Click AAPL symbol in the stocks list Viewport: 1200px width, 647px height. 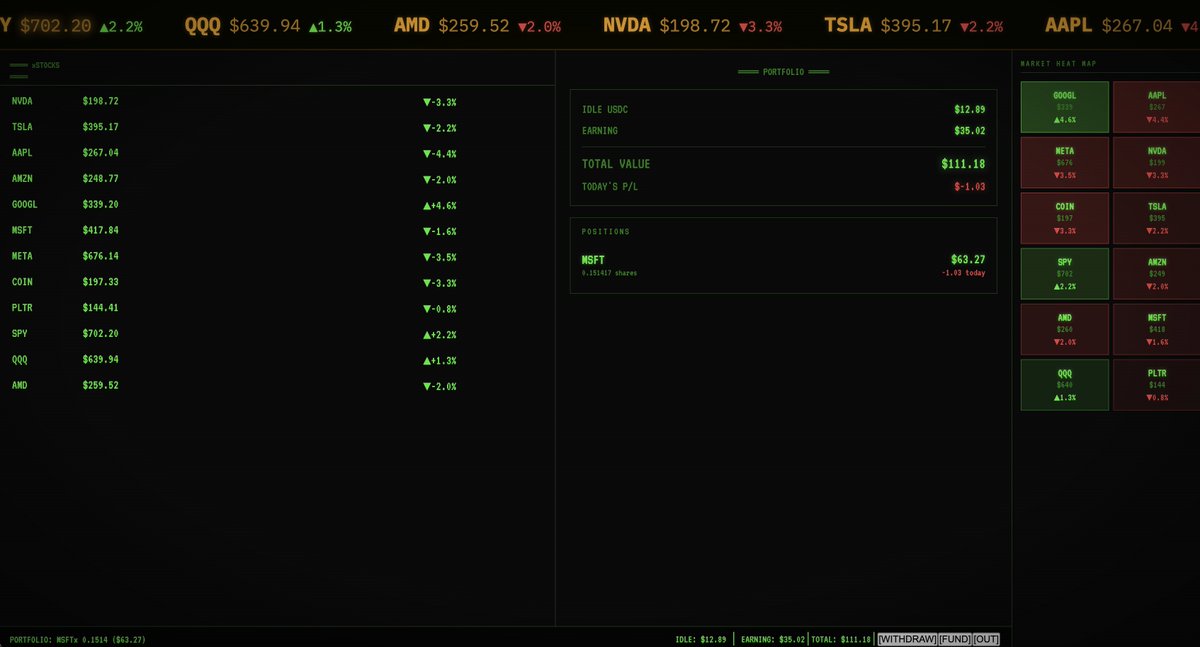[22, 153]
